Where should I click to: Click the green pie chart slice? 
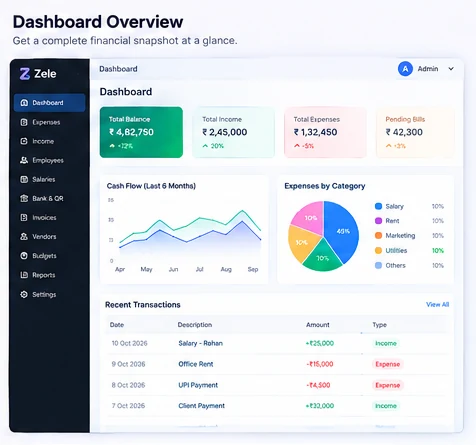coord(323,257)
